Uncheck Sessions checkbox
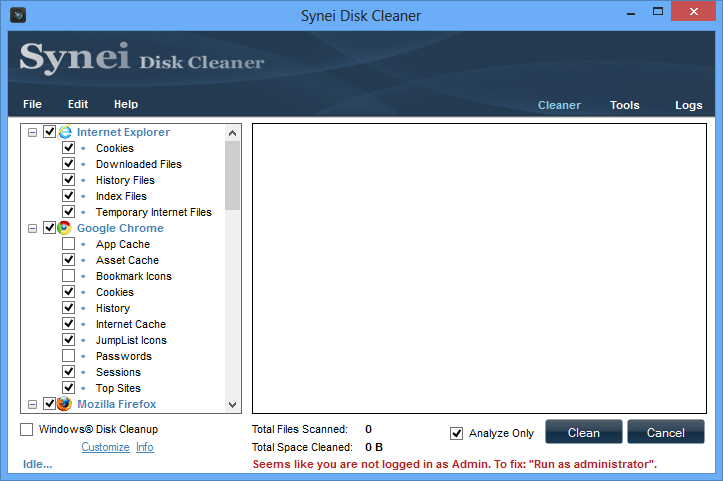This screenshot has width=723, height=481. pyautogui.click(x=68, y=372)
